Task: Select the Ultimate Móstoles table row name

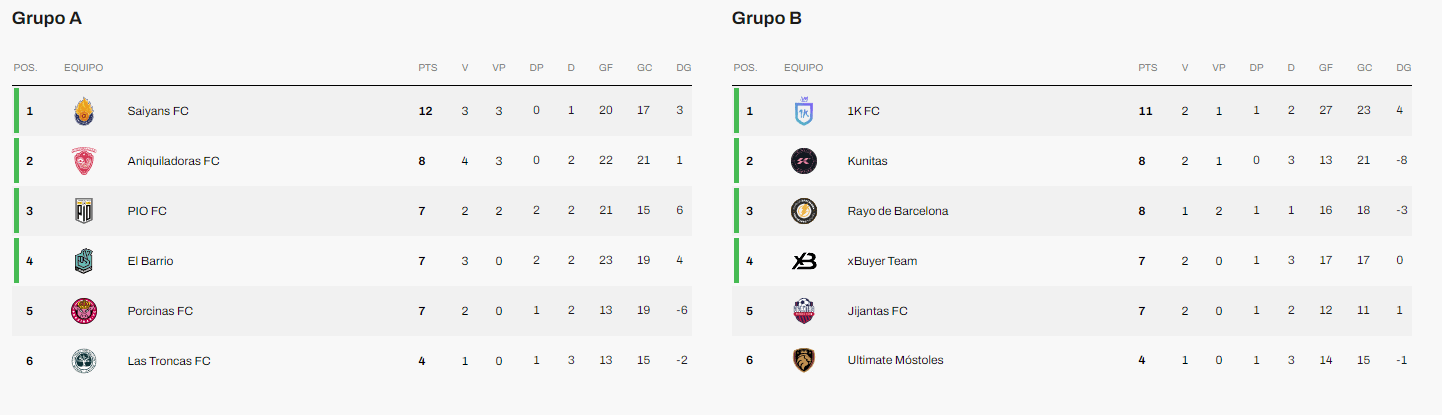Action: pyautogui.click(x=895, y=361)
